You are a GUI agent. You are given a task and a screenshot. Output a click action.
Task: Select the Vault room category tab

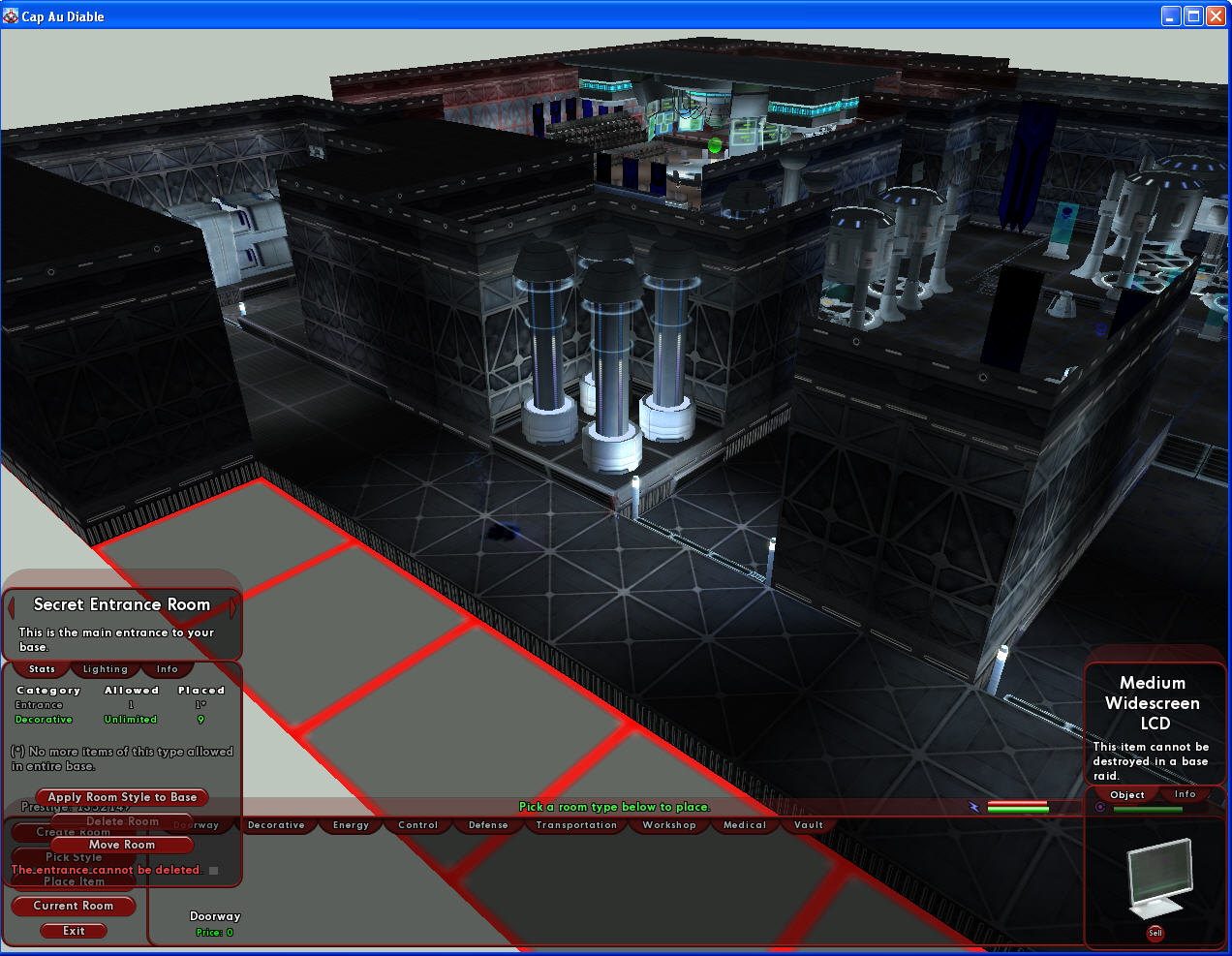809,825
